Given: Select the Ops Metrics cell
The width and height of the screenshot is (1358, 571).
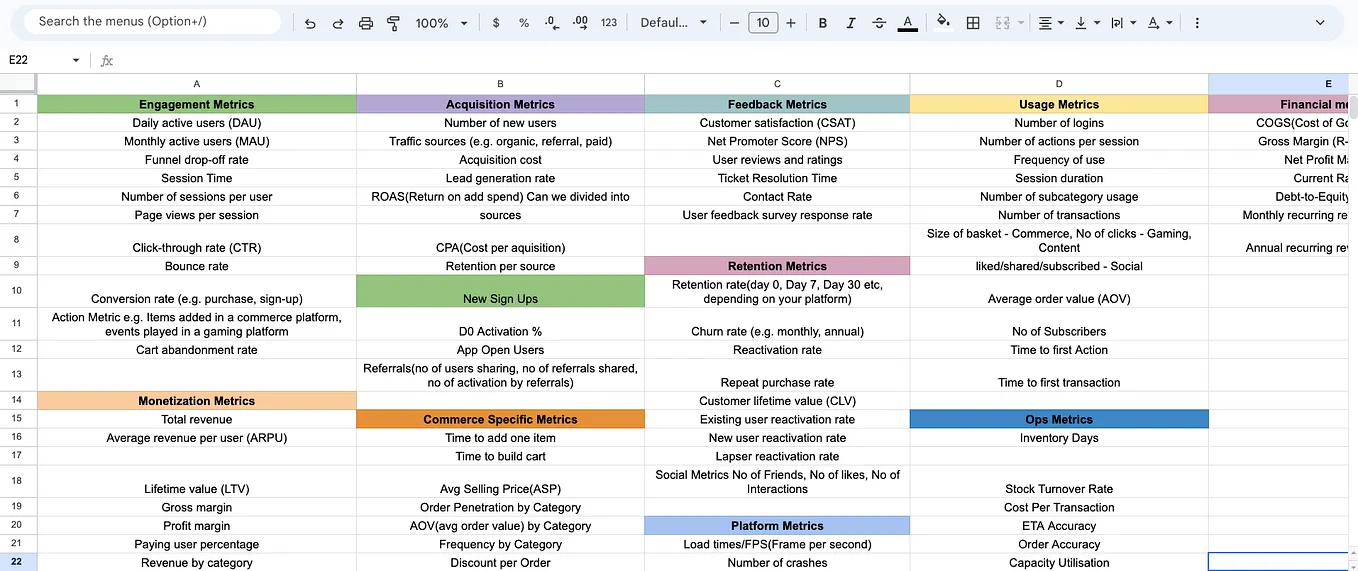Looking at the screenshot, I should pyautogui.click(x=1059, y=420).
